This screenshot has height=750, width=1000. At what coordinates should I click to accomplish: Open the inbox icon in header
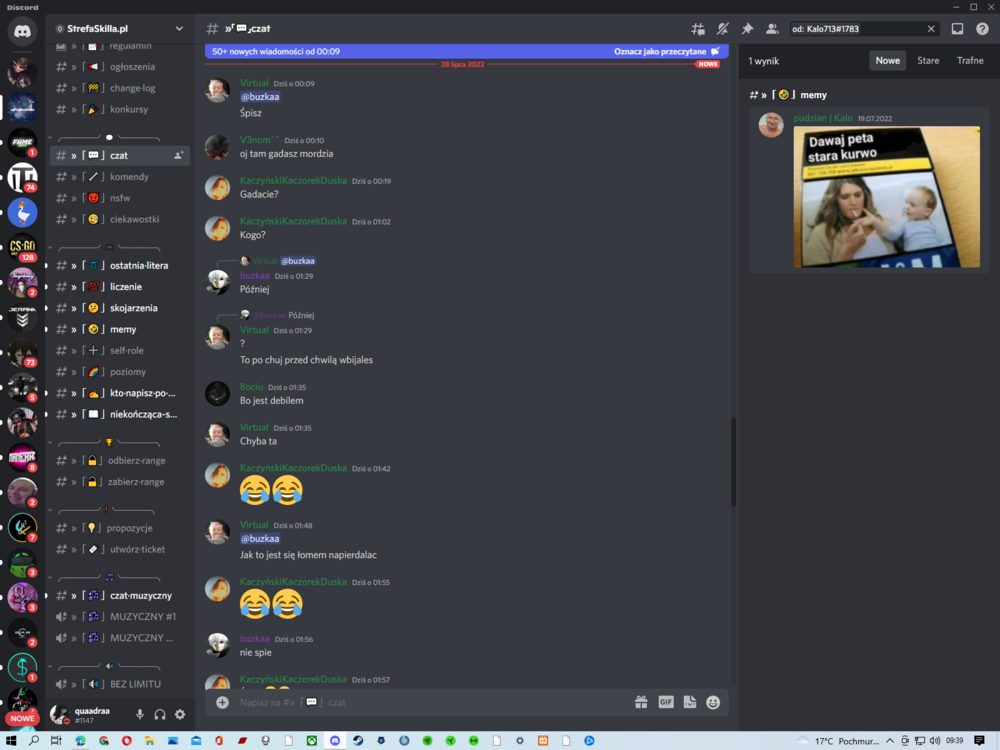pos(957,29)
